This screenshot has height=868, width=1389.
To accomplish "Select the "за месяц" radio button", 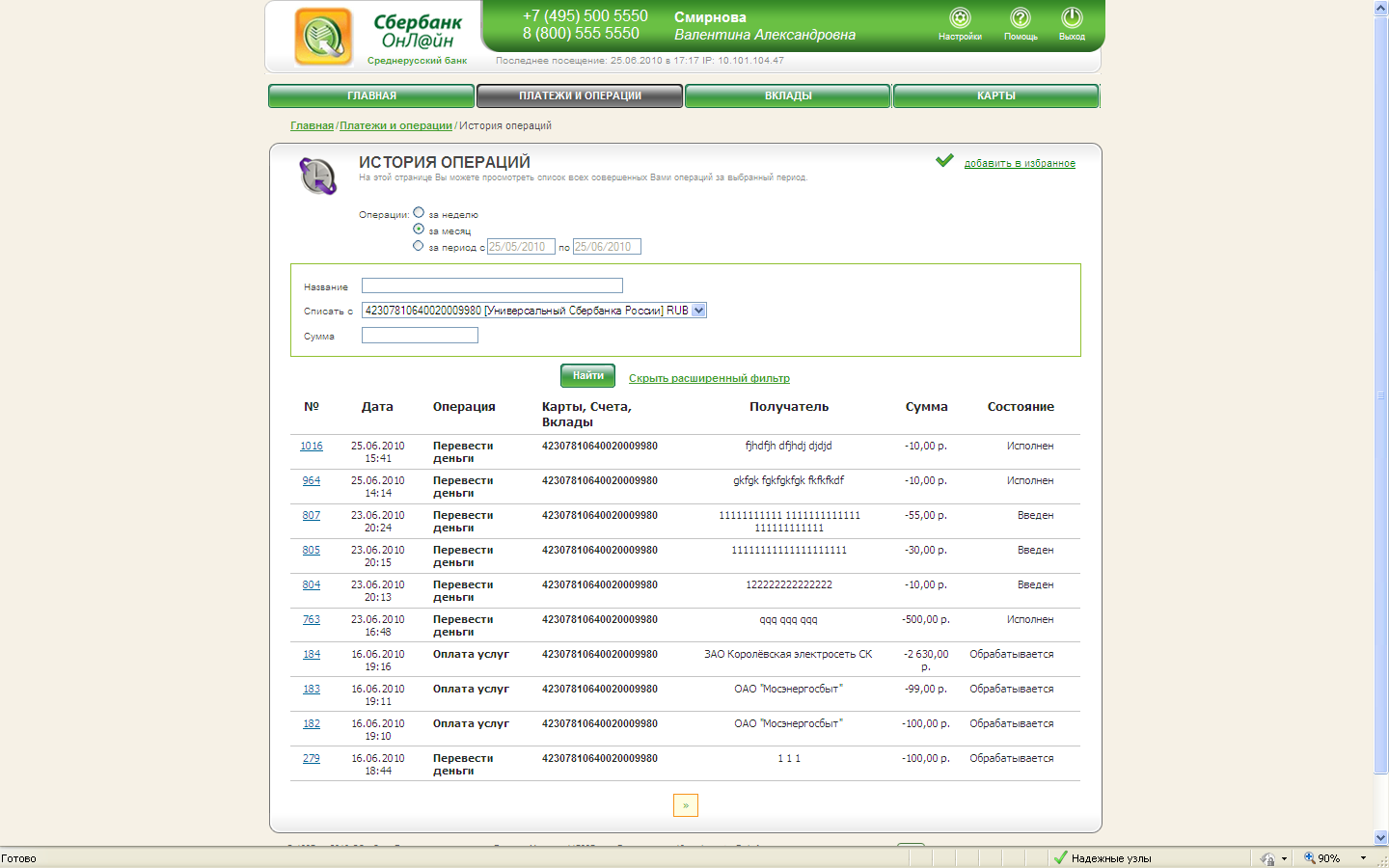I will [419, 229].
